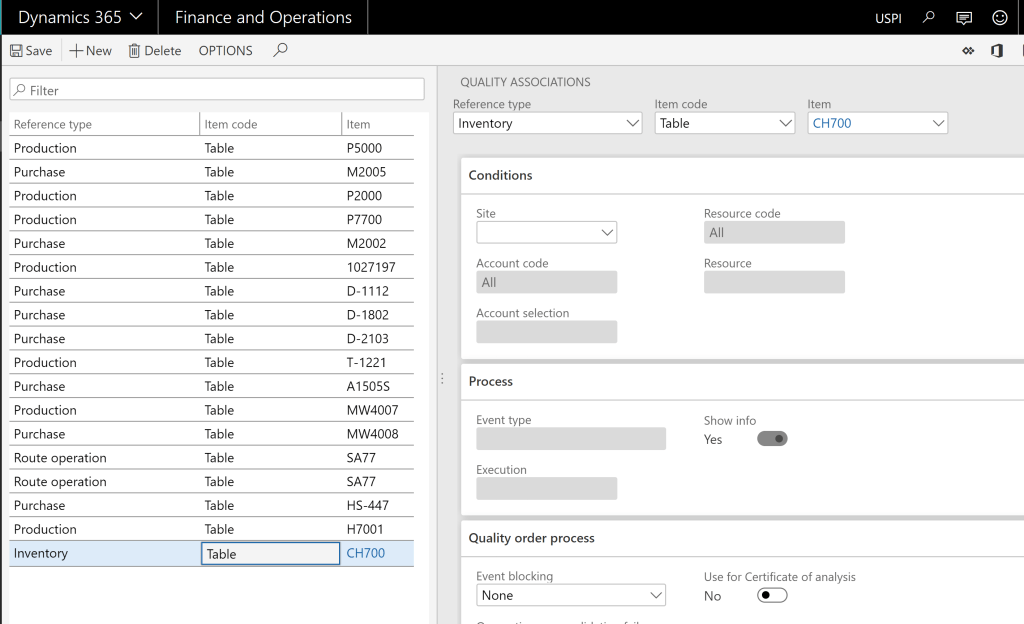
Task: Click the New plus icon
Action: pyautogui.click(x=76, y=51)
